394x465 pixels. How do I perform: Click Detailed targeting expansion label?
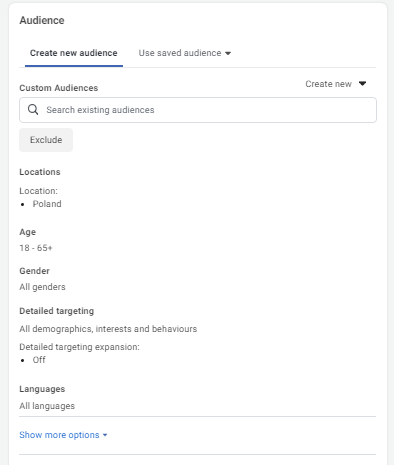(80, 347)
